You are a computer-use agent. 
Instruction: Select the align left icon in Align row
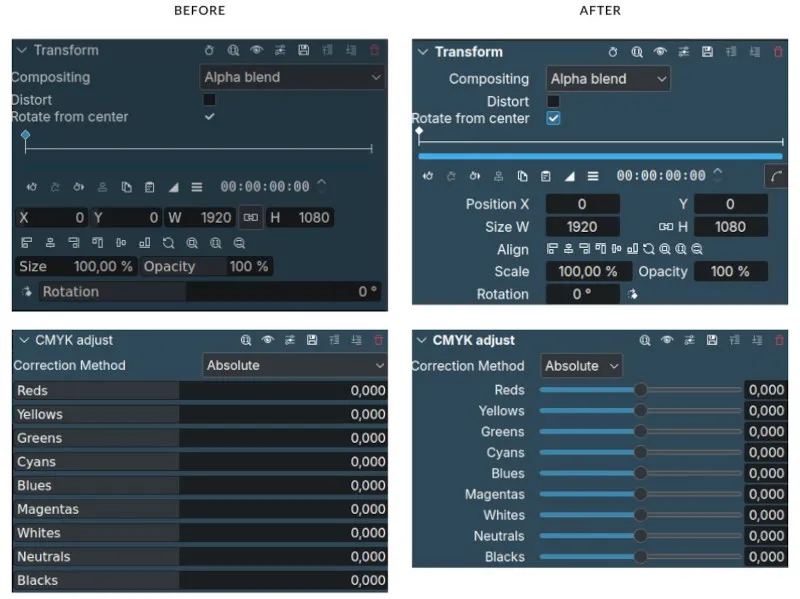pos(551,248)
